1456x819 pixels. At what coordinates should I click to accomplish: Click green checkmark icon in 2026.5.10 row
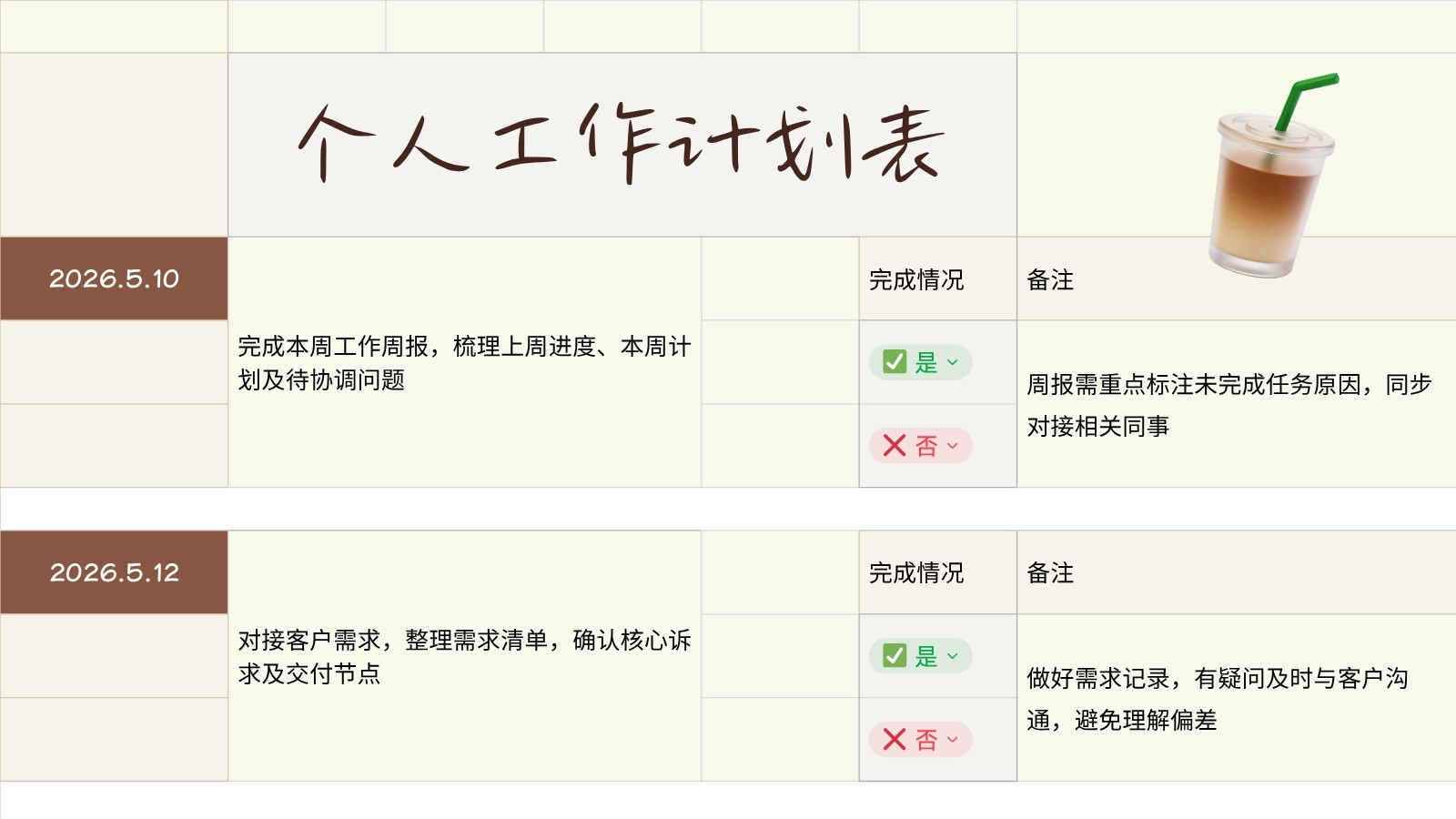click(895, 362)
